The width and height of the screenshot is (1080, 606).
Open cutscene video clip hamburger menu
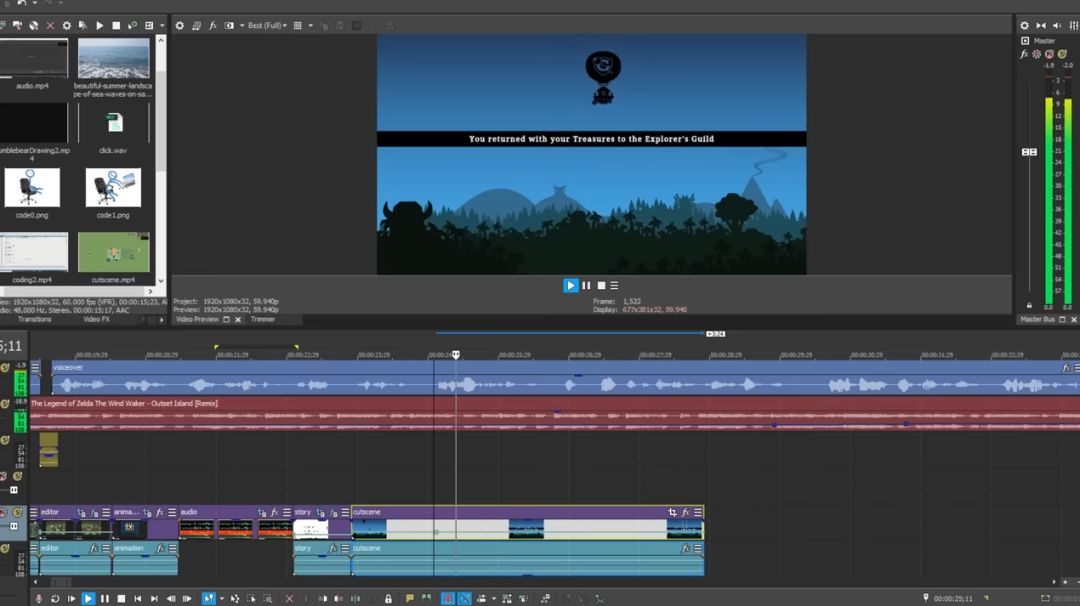click(698, 512)
